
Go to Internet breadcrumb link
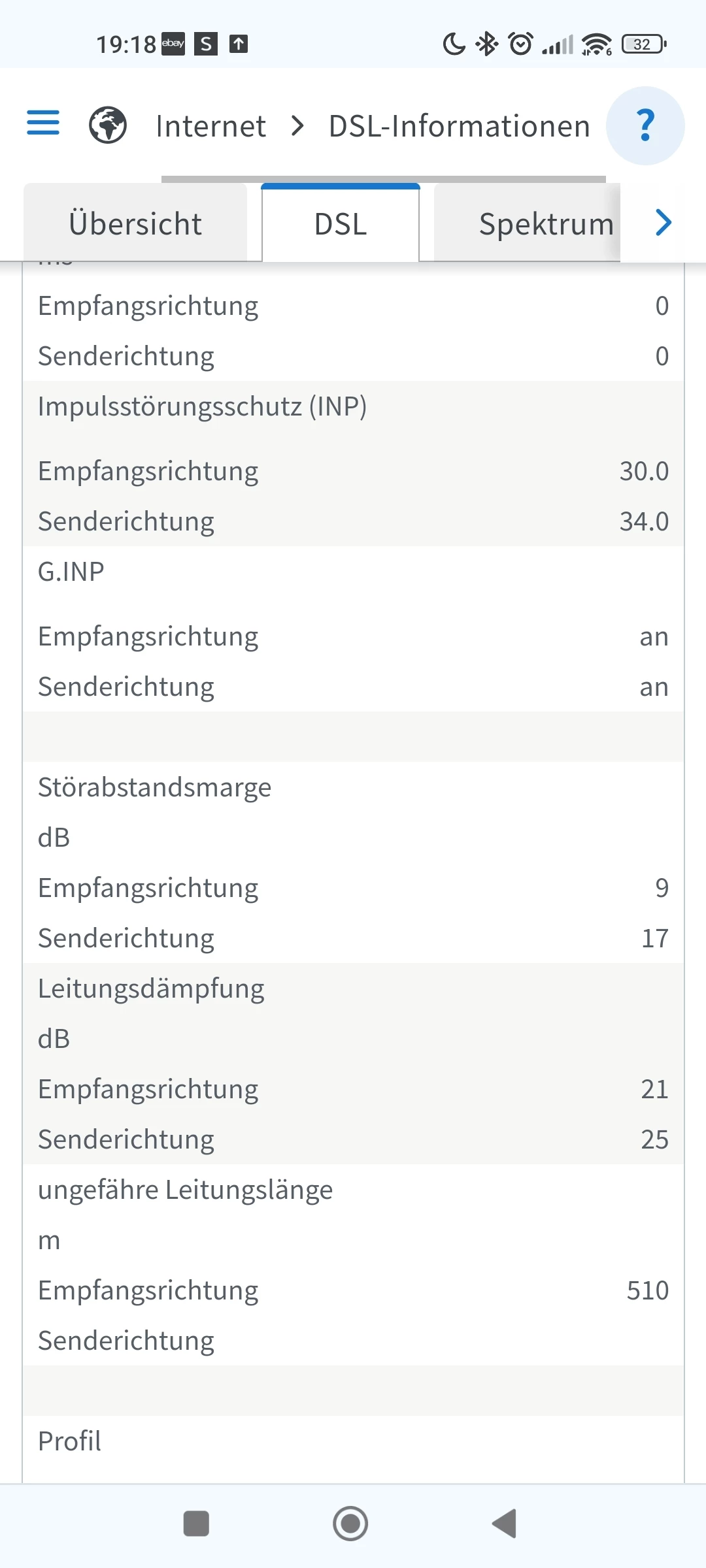[210, 125]
